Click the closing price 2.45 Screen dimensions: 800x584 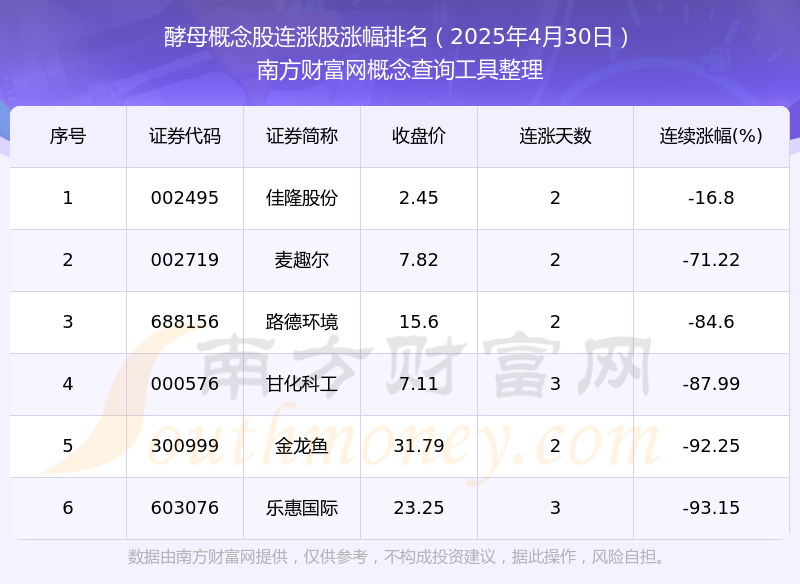coord(419,198)
